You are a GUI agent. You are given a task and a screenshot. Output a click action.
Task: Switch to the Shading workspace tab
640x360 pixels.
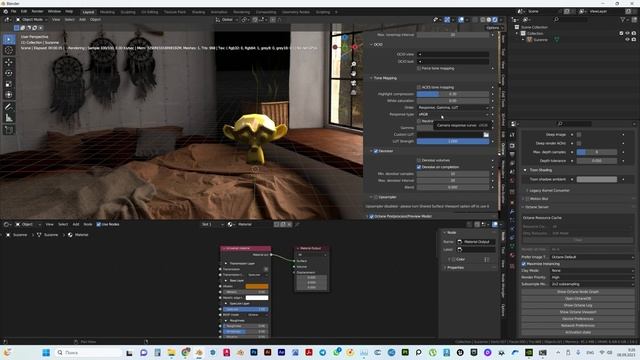(198, 12)
